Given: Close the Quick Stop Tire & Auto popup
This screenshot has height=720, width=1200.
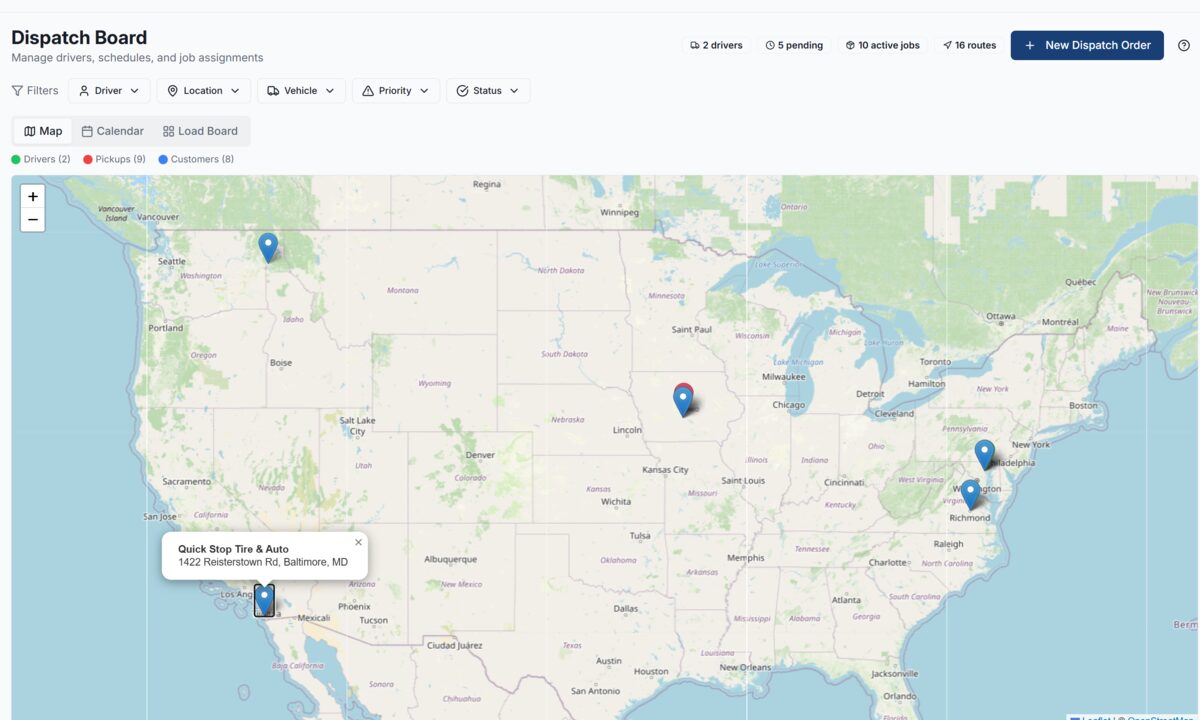Looking at the screenshot, I should pos(358,542).
